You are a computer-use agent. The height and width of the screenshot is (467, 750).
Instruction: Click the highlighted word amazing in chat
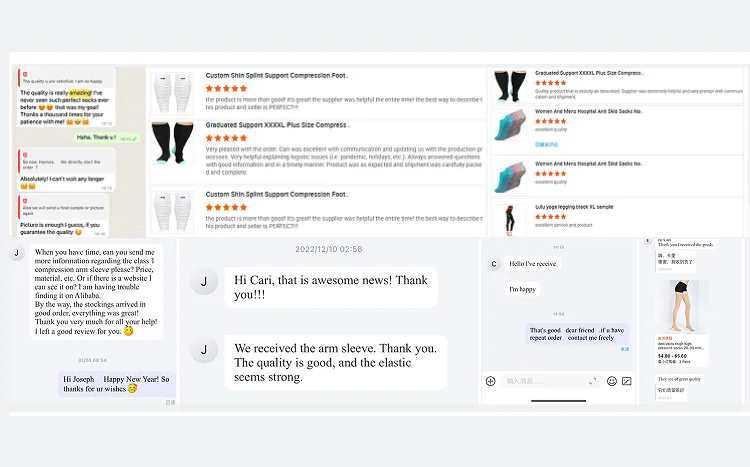(x=80, y=93)
